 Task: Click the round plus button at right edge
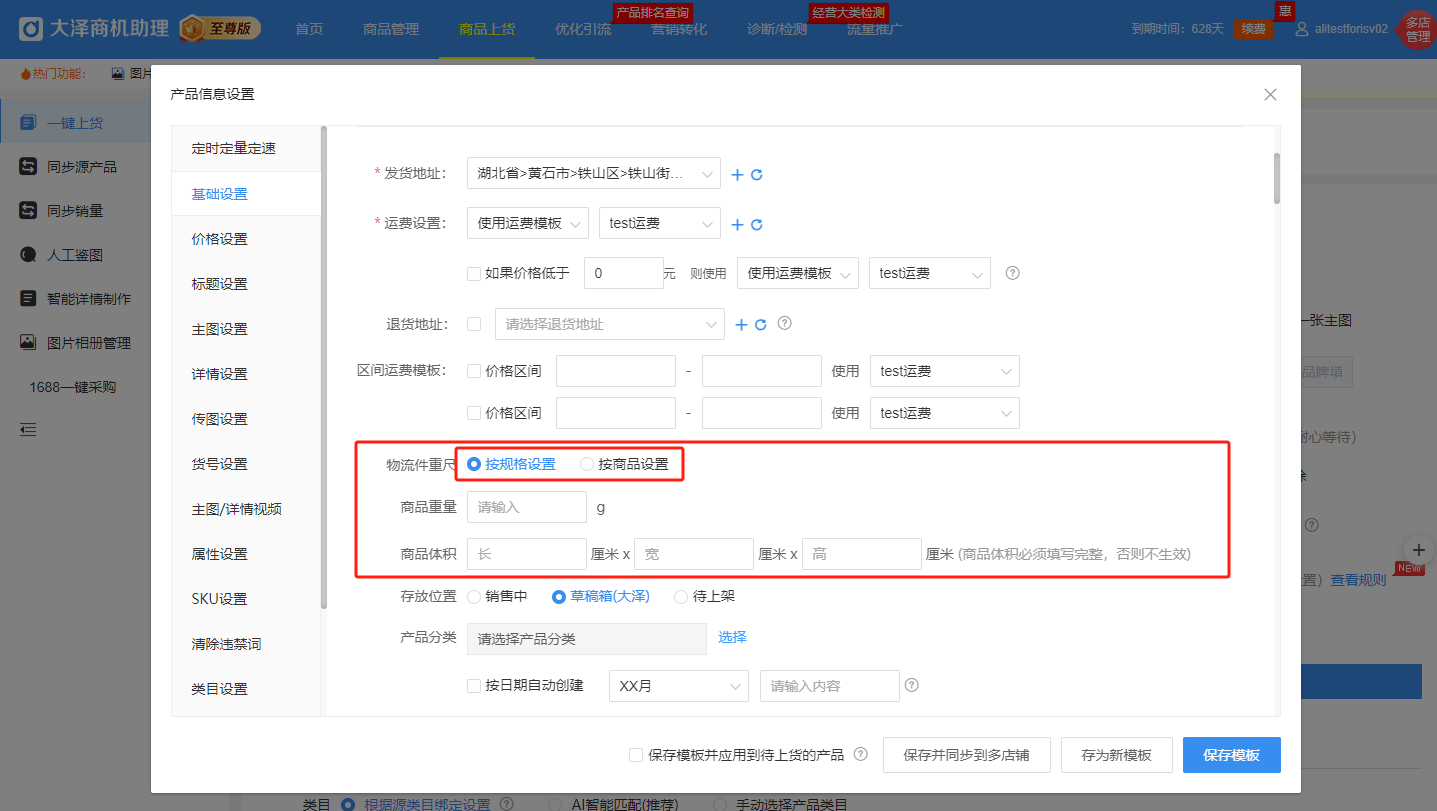coord(1418,549)
